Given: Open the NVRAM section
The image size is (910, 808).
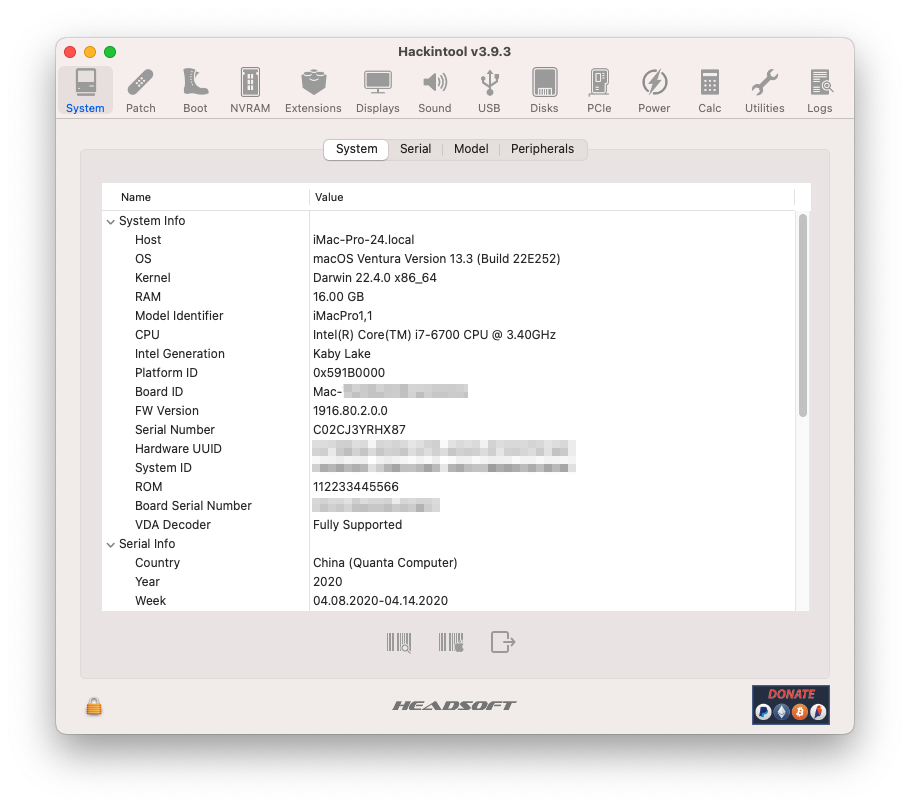Looking at the screenshot, I should click(250, 90).
